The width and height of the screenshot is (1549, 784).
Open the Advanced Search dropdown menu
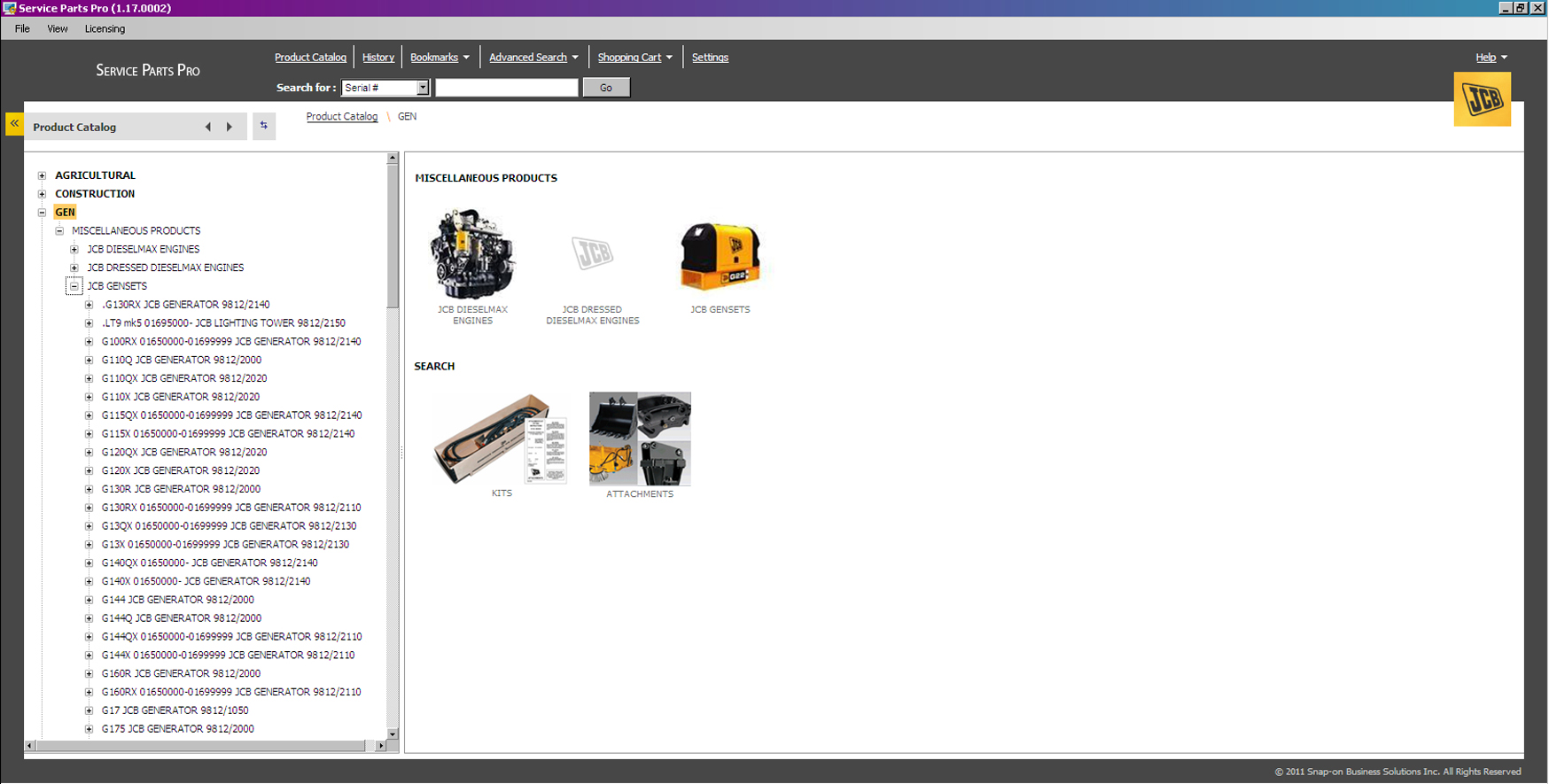pyautogui.click(x=533, y=58)
